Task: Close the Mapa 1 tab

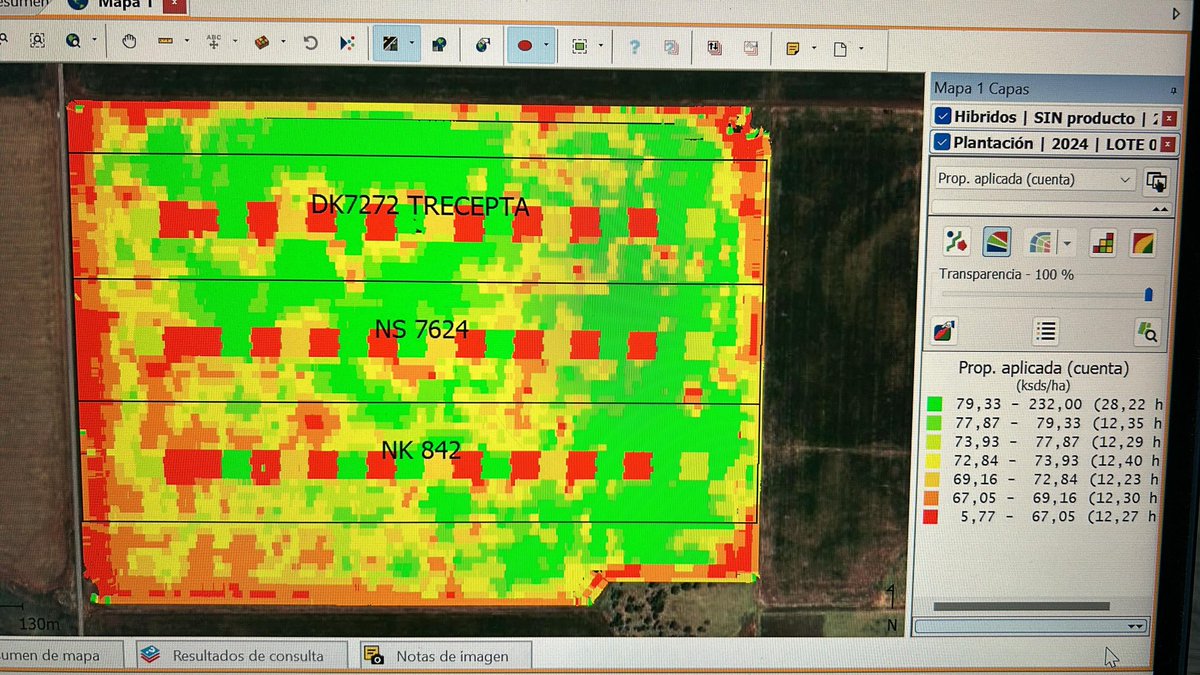Action: click(176, 5)
